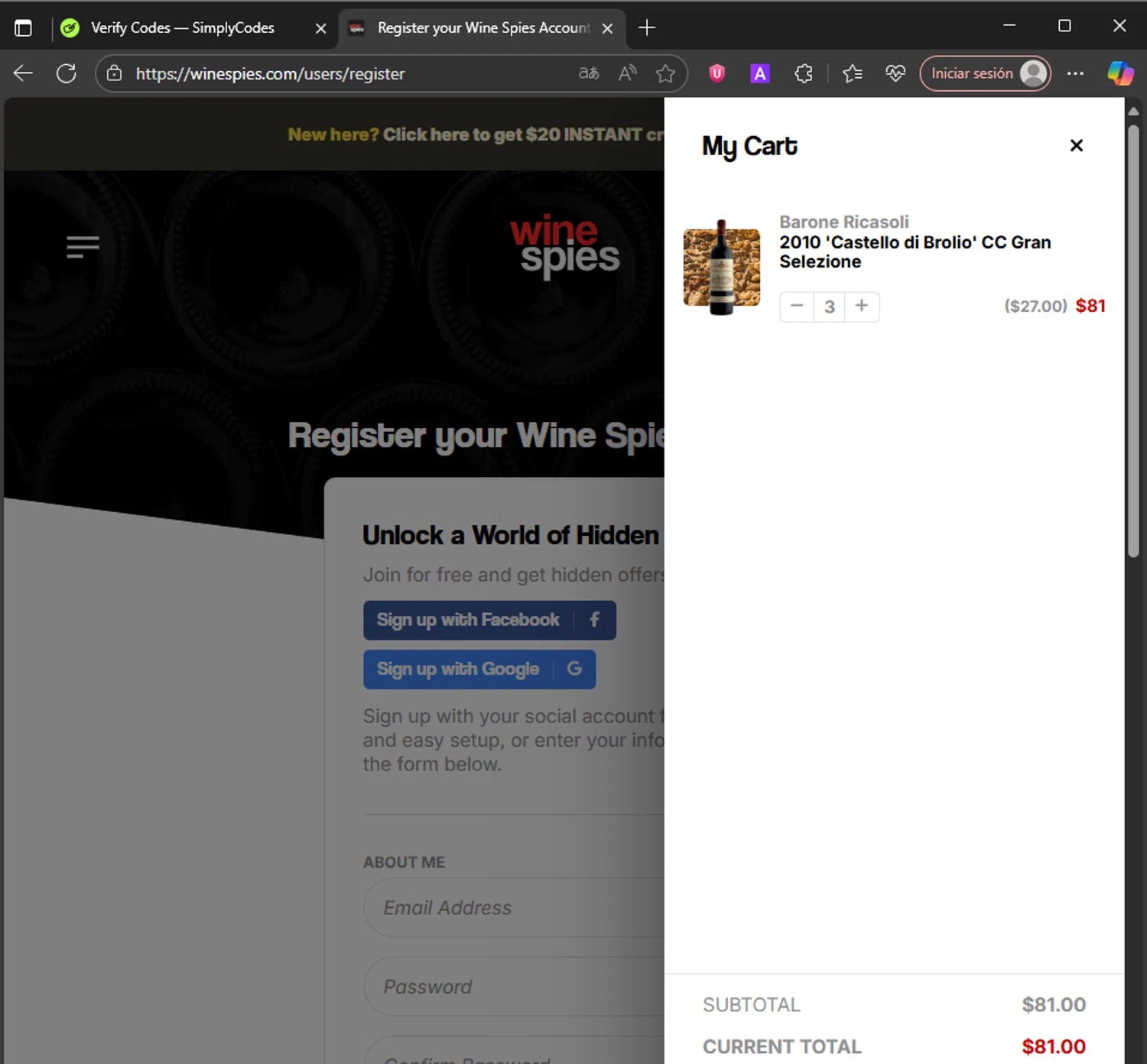Open the translate page option
The width and height of the screenshot is (1147, 1064).
point(589,73)
